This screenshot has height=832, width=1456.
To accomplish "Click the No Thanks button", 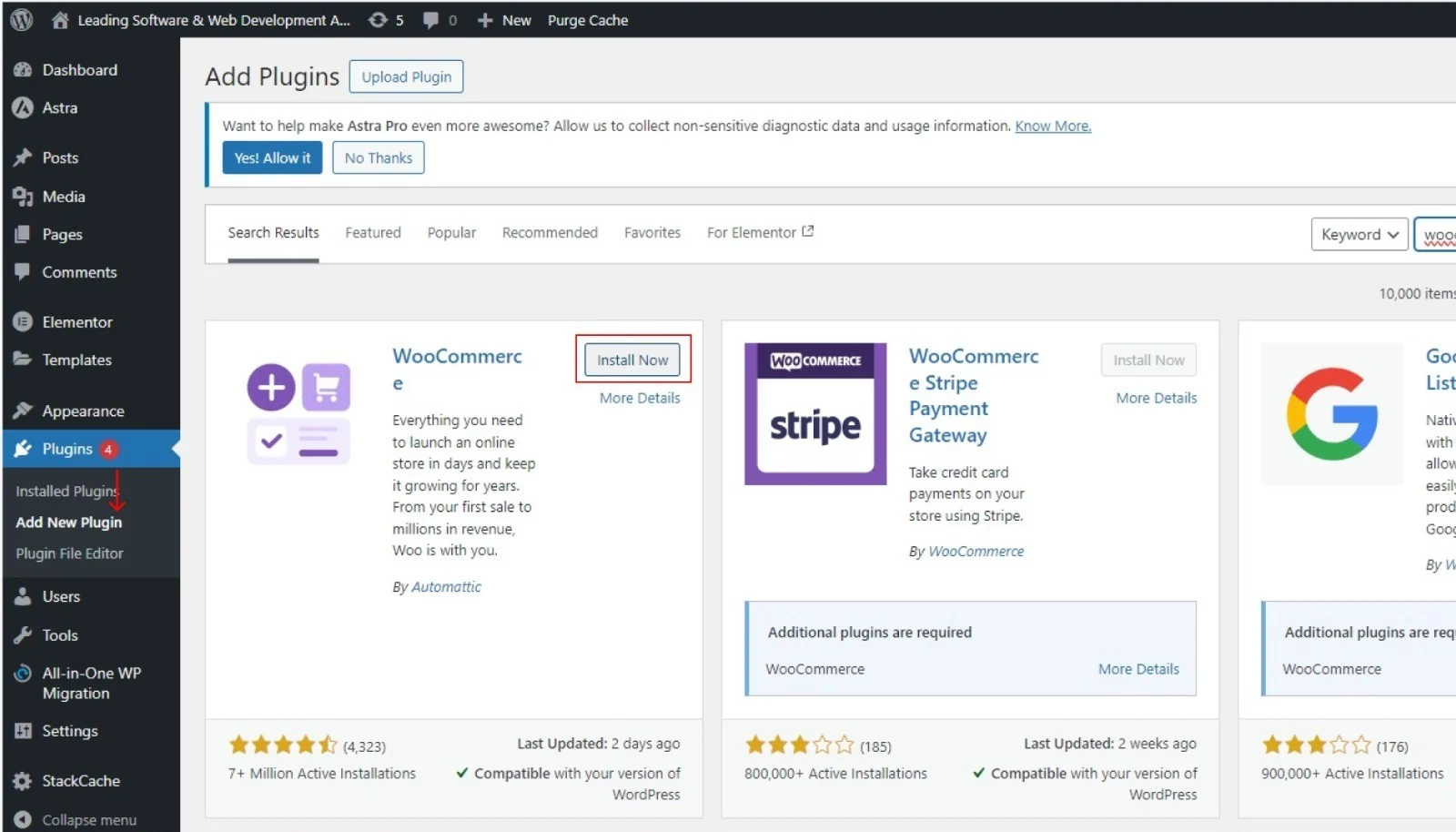I will pos(378,157).
